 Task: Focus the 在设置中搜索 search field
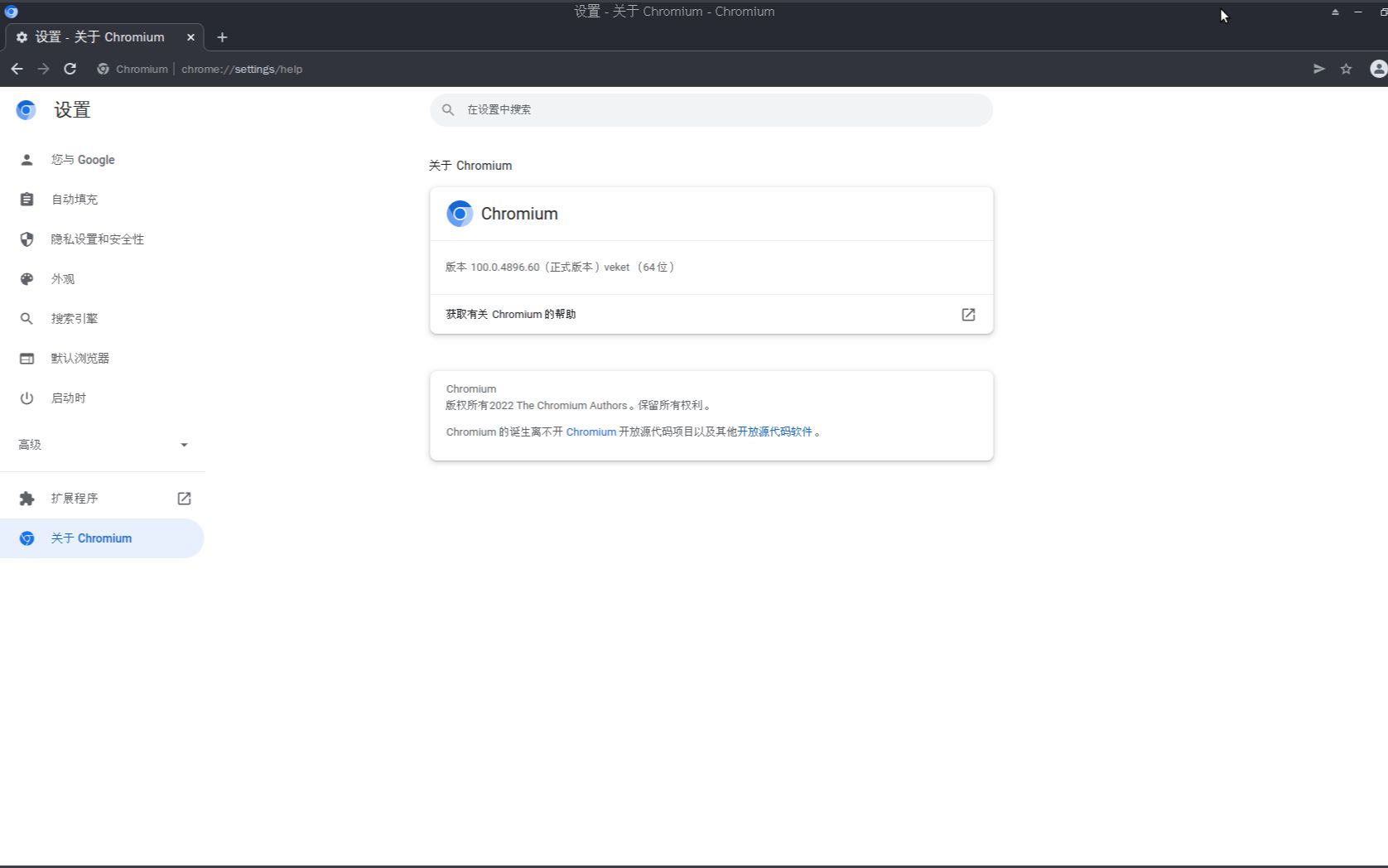coord(711,109)
